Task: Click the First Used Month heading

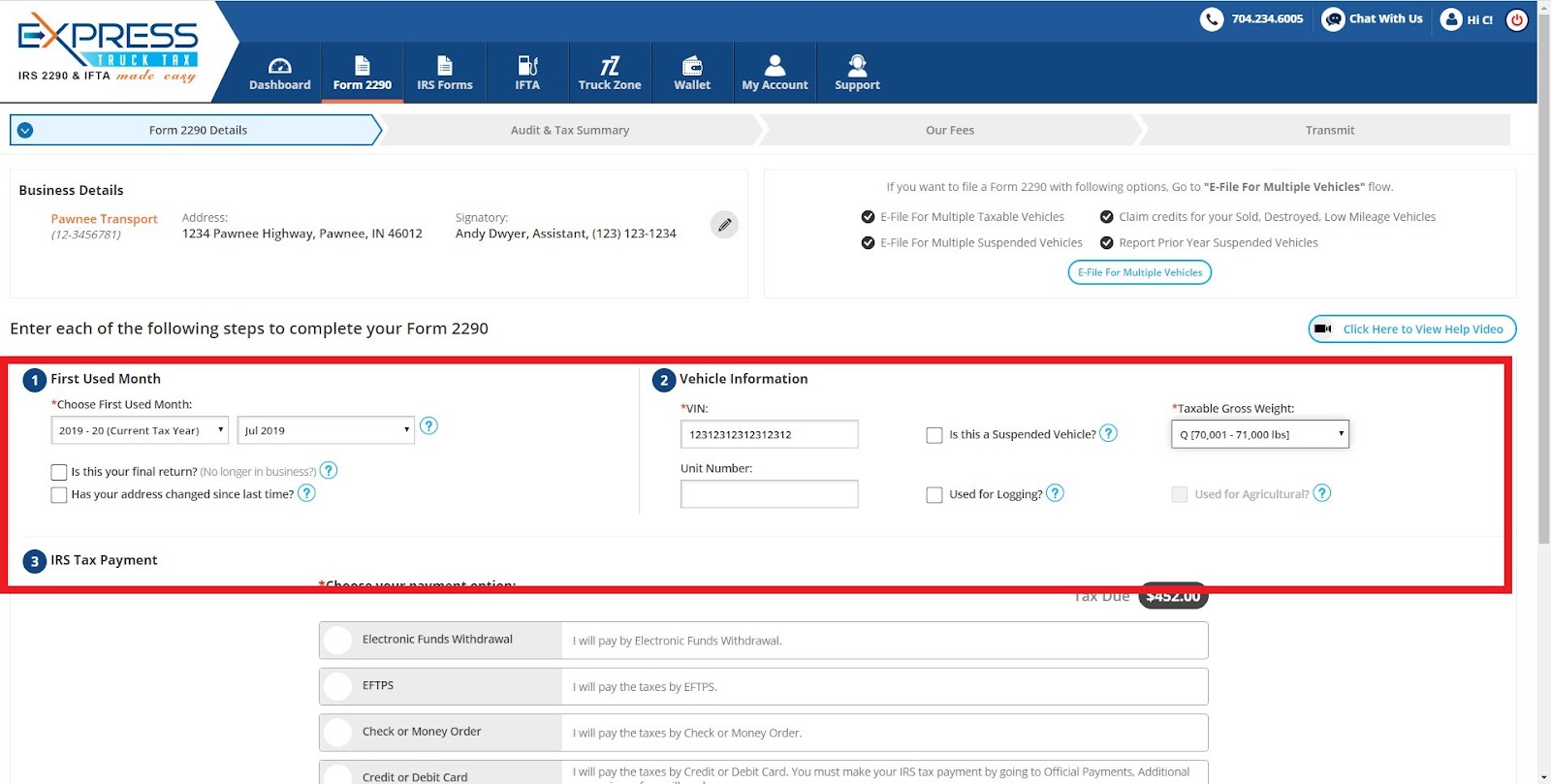Action: point(106,379)
